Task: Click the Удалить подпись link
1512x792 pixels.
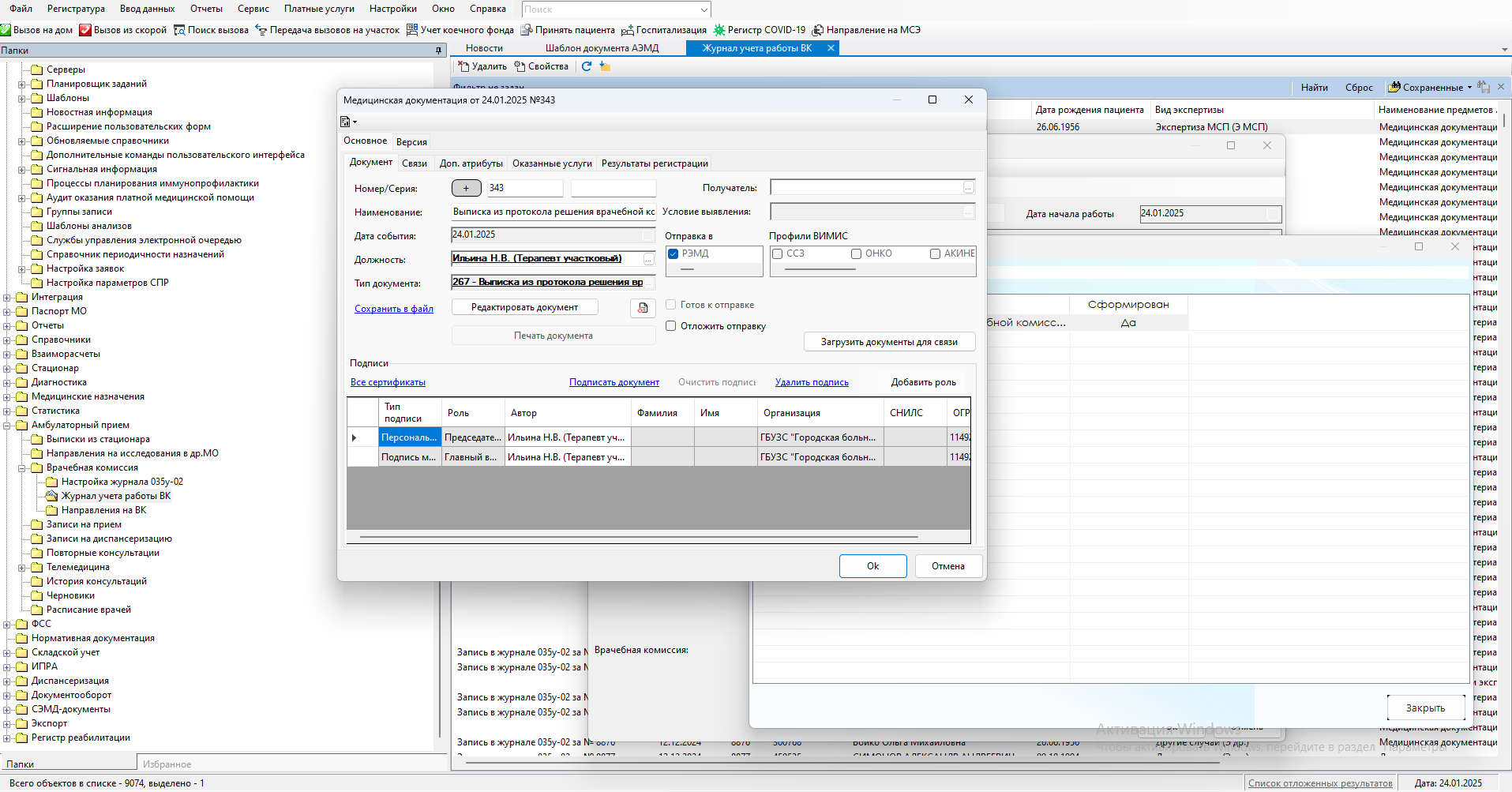Action: click(x=812, y=382)
